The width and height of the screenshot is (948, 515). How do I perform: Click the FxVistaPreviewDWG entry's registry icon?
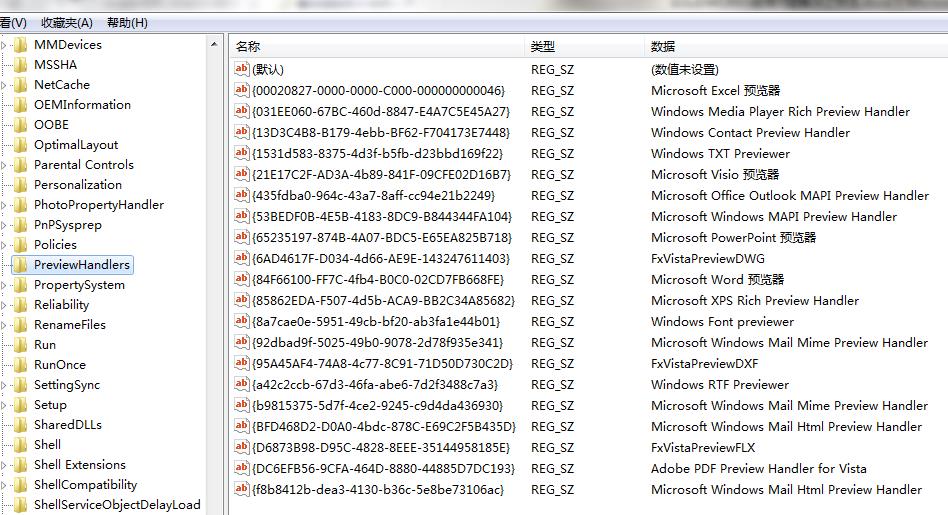pyautogui.click(x=241, y=258)
